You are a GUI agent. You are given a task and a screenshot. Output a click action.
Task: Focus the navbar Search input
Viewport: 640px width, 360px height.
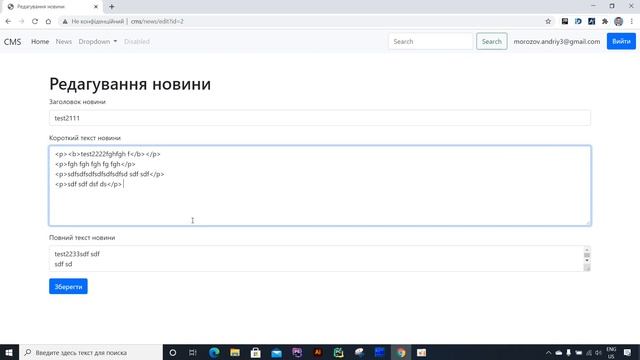click(431, 42)
